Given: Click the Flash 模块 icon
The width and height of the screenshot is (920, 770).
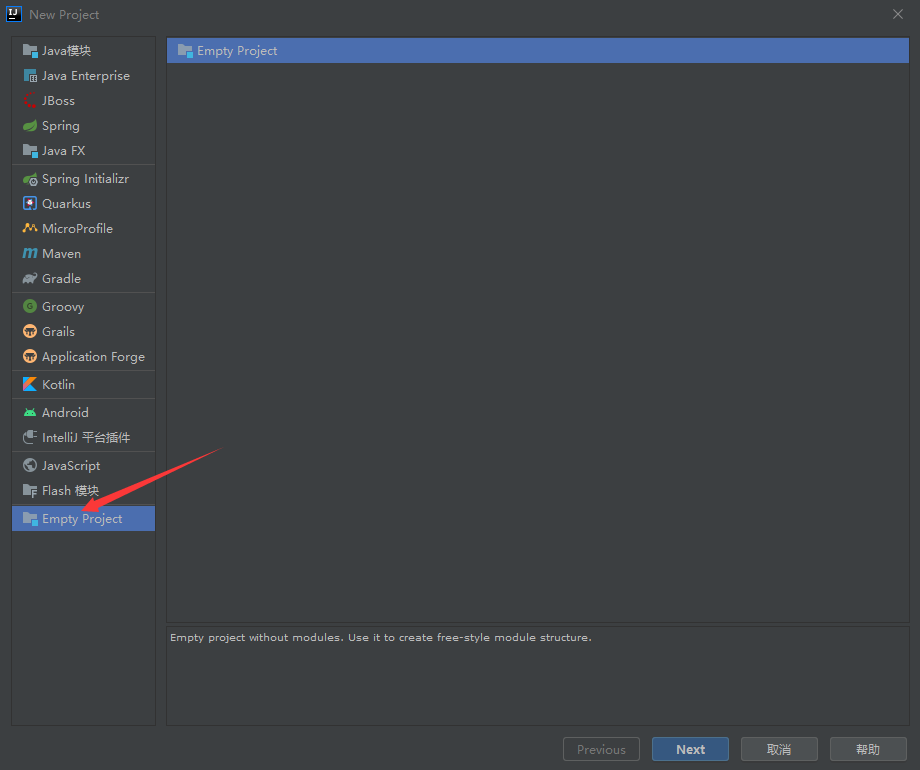Looking at the screenshot, I should 30,491.
